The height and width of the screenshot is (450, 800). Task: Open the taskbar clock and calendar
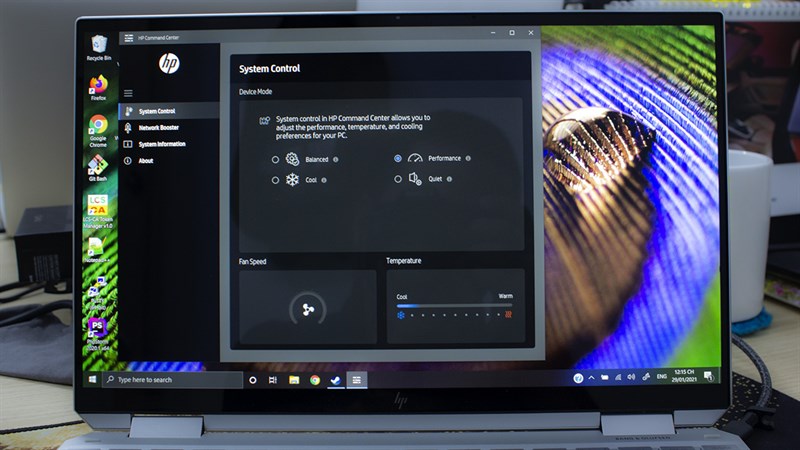[684, 376]
